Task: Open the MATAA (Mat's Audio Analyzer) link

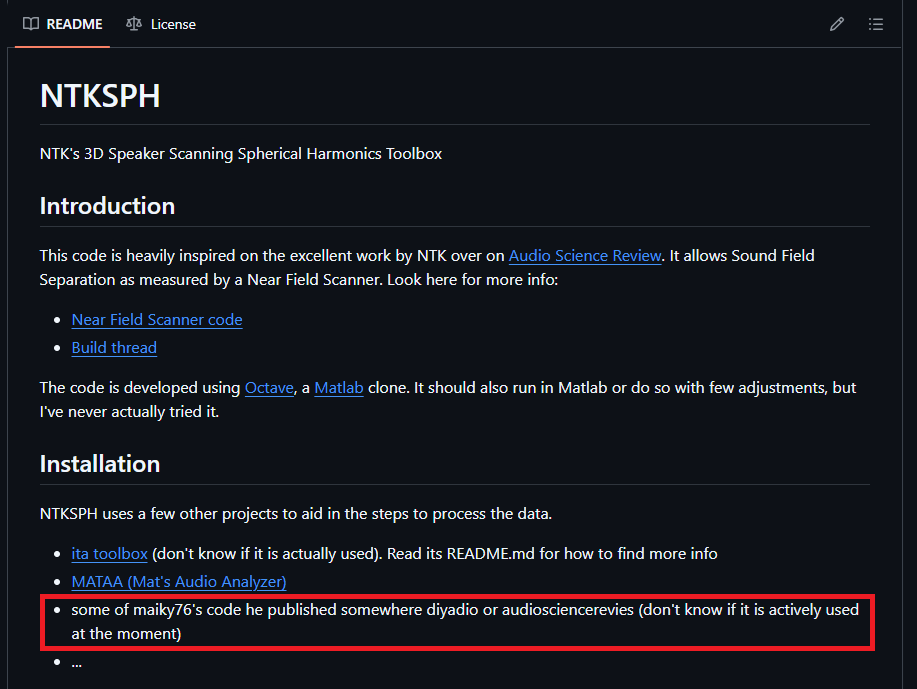Action: click(179, 581)
